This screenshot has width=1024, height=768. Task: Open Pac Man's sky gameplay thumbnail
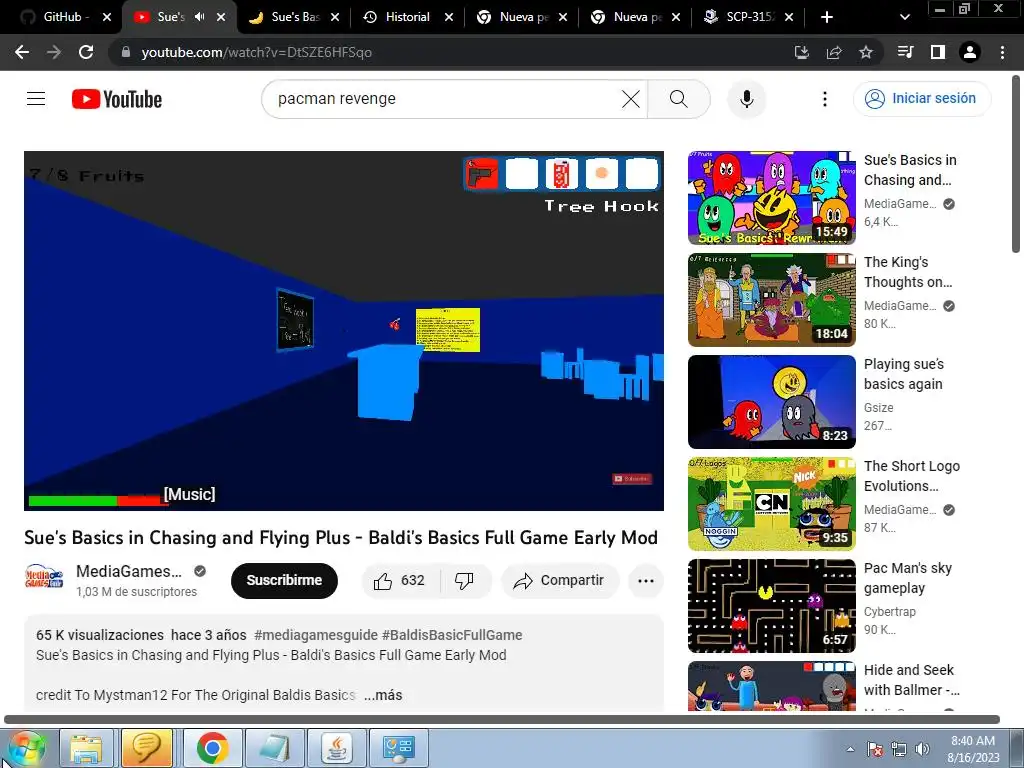pyautogui.click(x=771, y=605)
